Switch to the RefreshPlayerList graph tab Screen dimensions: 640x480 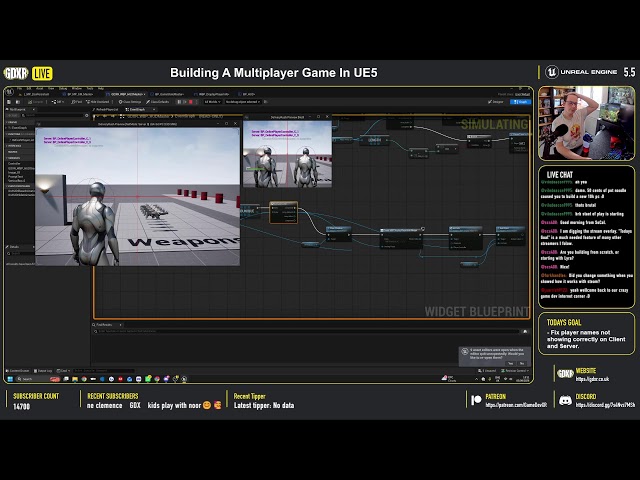tap(106, 109)
